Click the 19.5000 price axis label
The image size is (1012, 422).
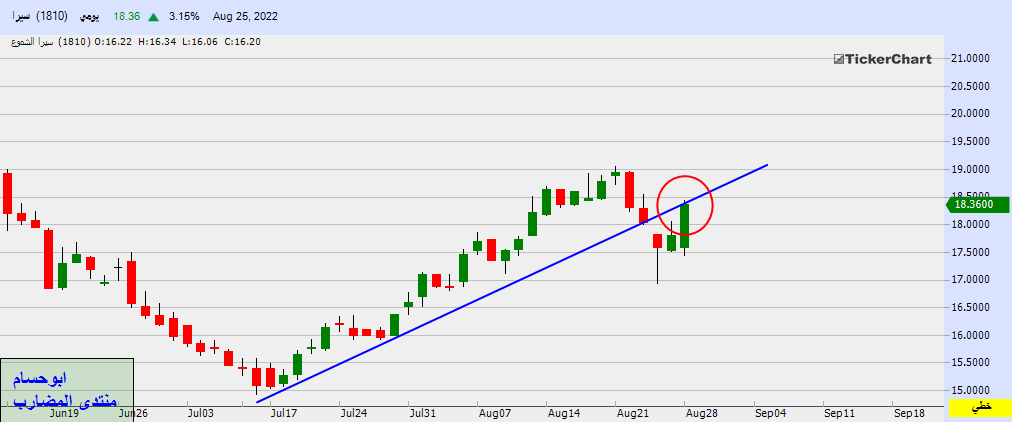(x=972, y=142)
